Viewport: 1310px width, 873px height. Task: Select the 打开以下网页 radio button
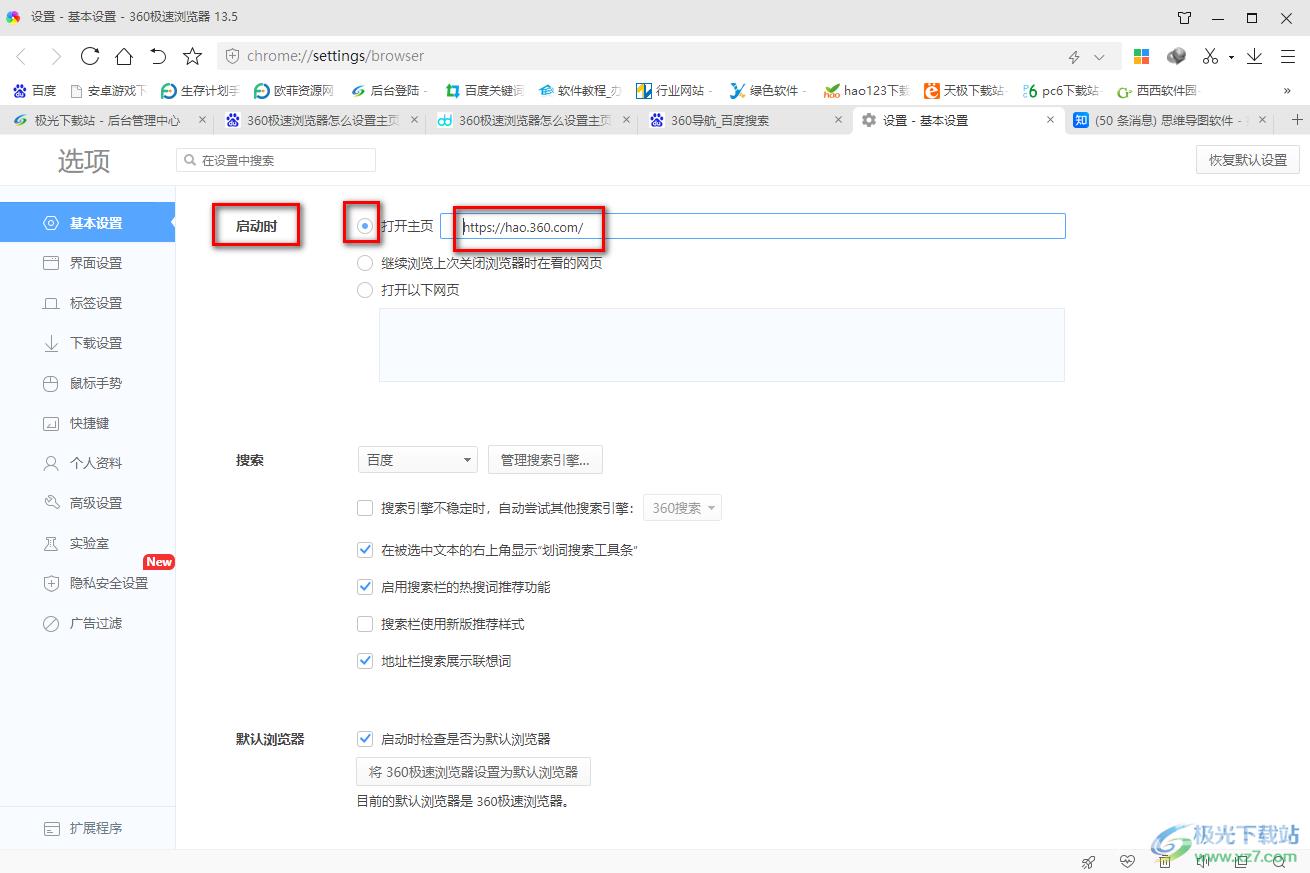point(365,290)
